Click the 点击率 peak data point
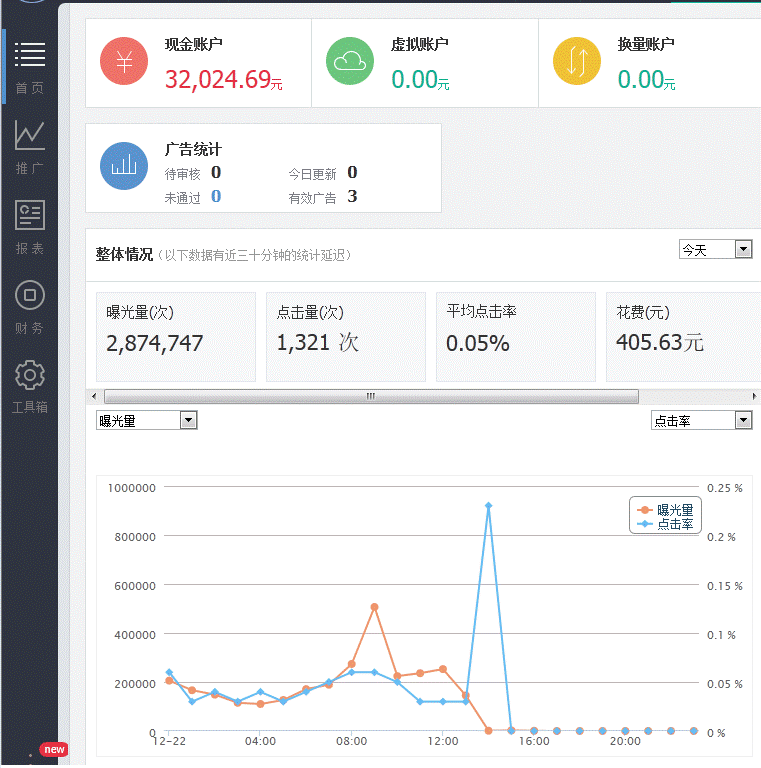The image size is (761, 768). [x=488, y=506]
